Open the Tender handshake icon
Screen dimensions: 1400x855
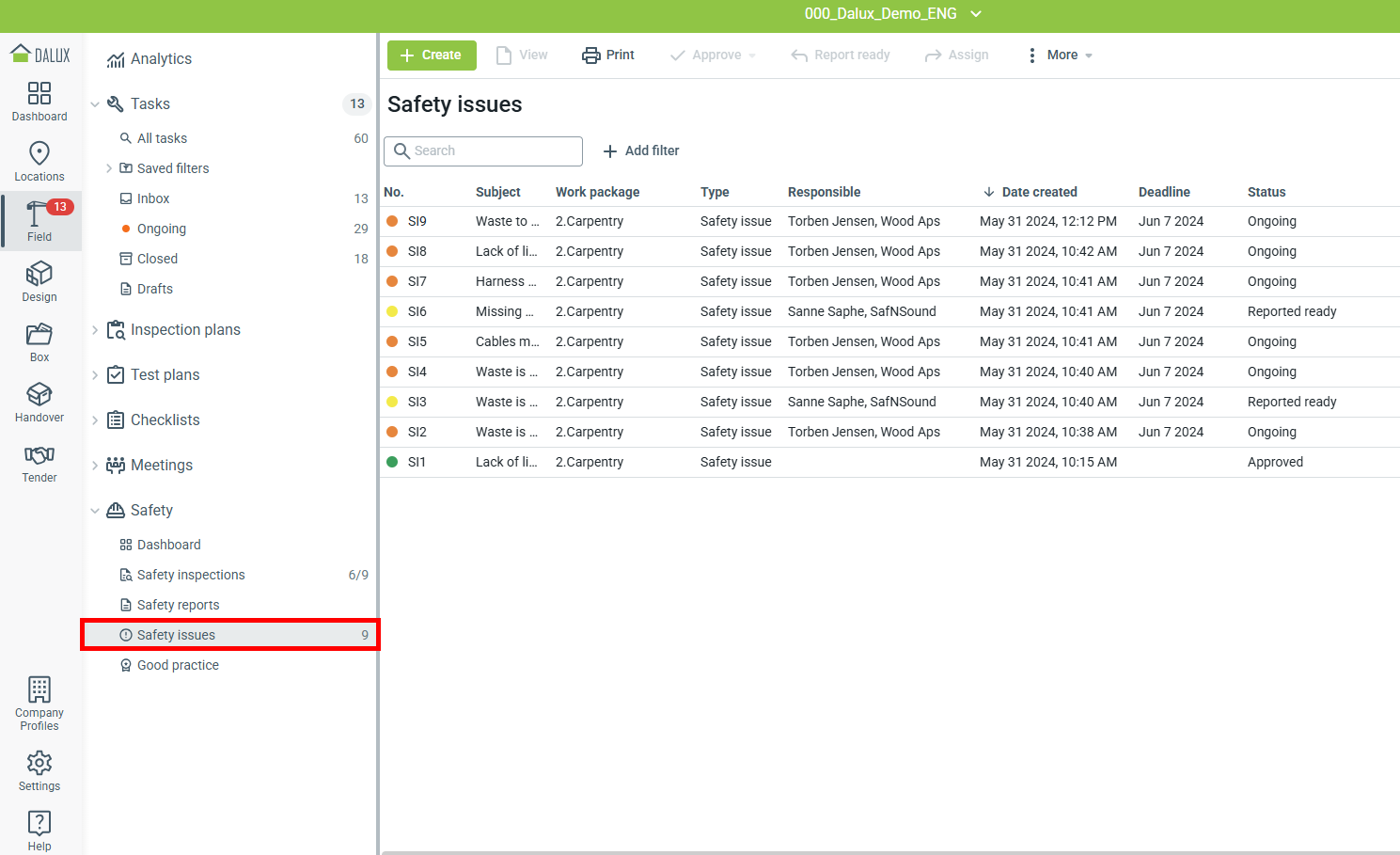pos(39,455)
